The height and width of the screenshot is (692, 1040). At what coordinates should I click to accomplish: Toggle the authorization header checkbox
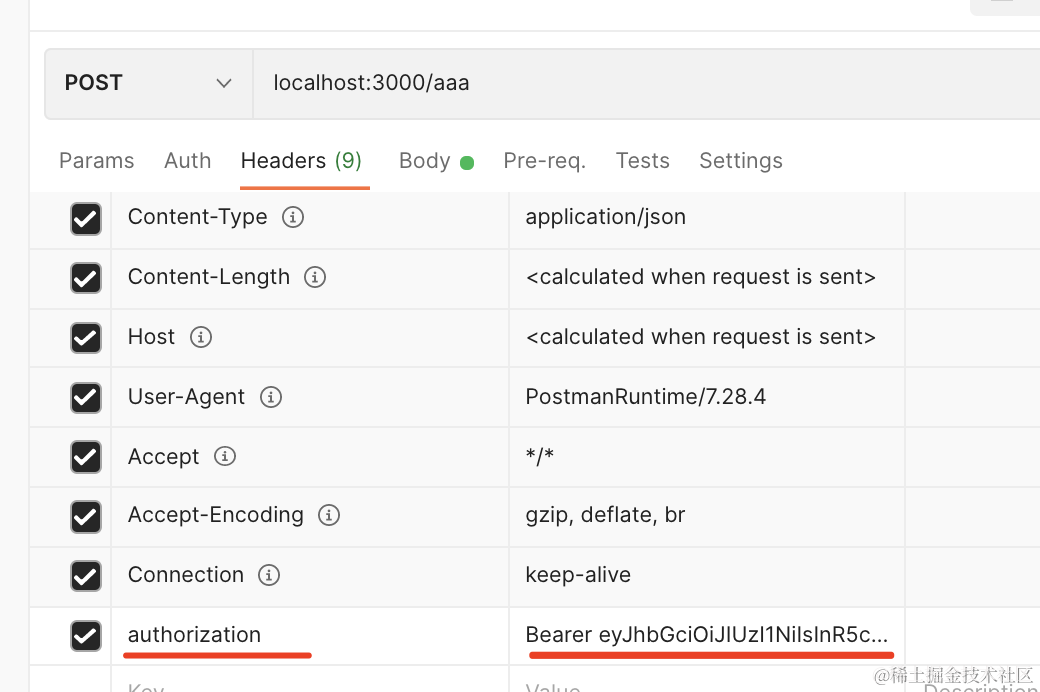pyautogui.click(x=86, y=635)
